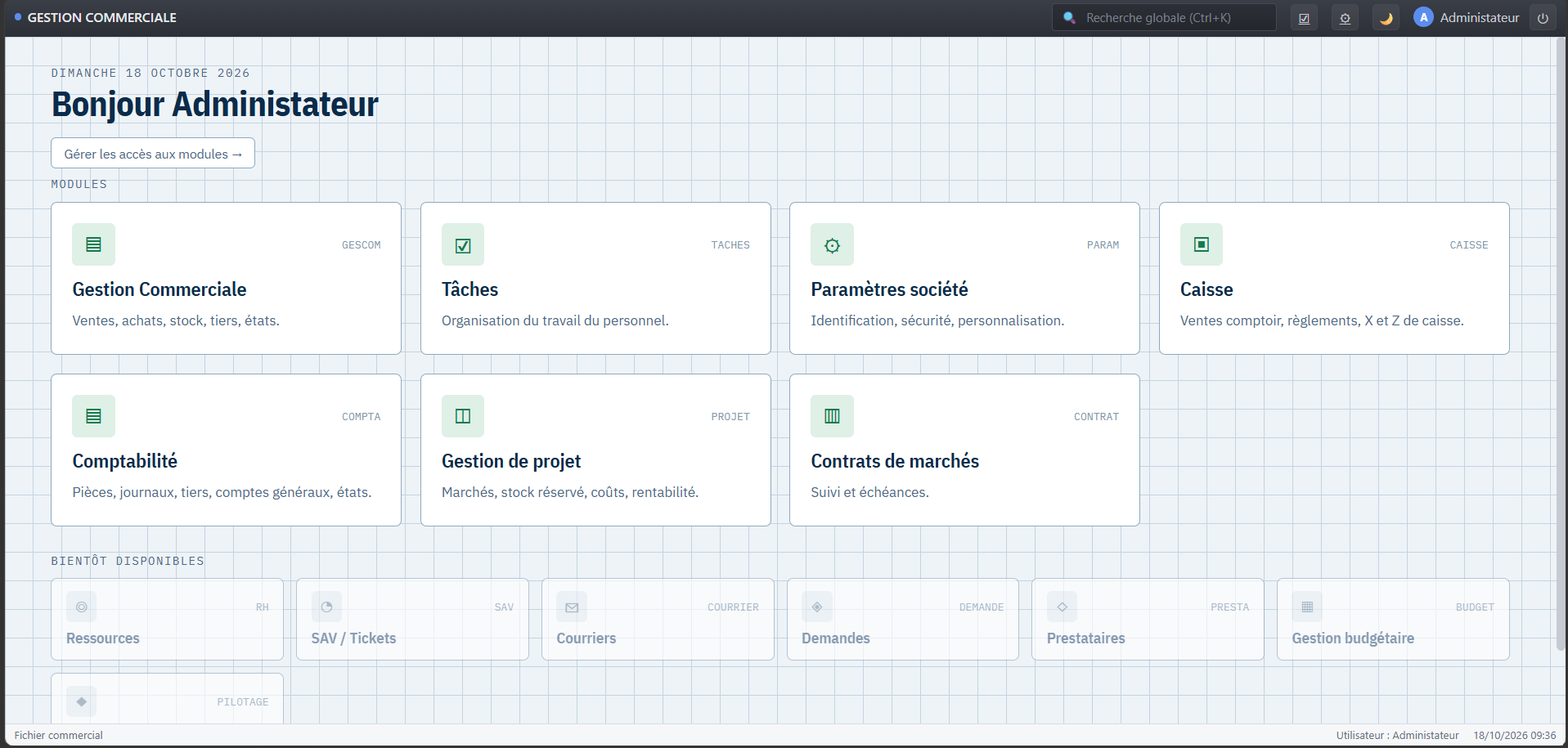
Task: Open the Gestion Commerciale module title
Action: click(x=159, y=289)
